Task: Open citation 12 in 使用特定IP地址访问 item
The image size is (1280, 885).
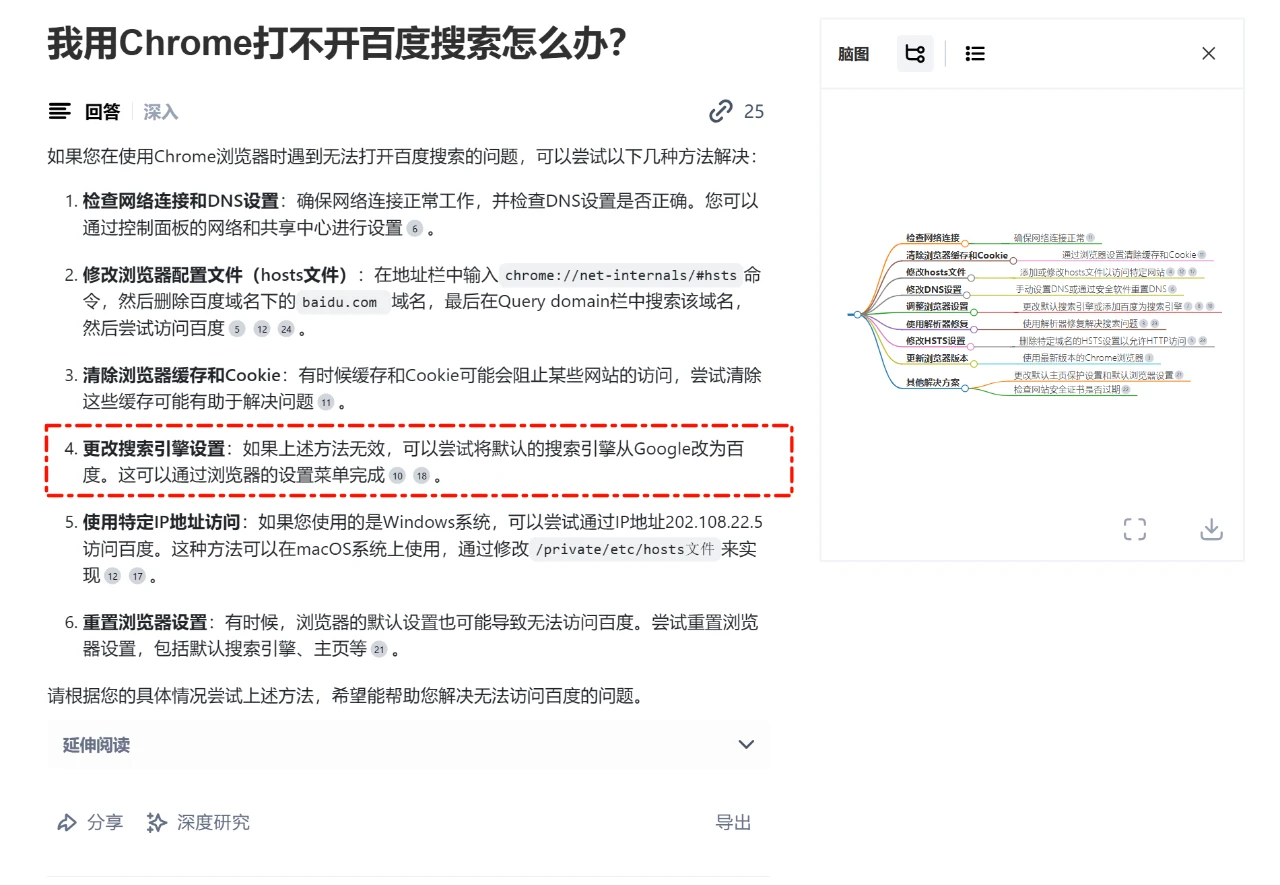Action: tap(113, 576)
